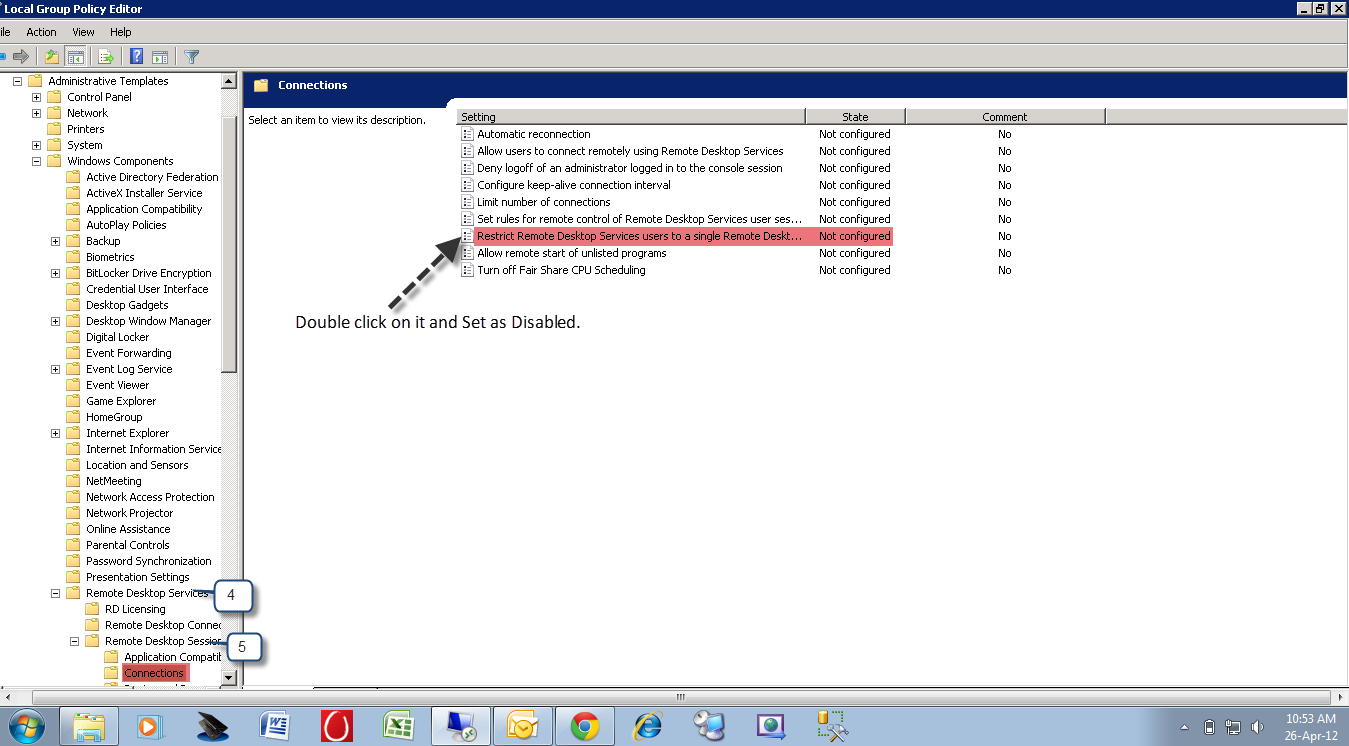The height and width of the screenshot is (746, 1349).
Task: Expand the Backup folder node
Action: pos(55,241)
